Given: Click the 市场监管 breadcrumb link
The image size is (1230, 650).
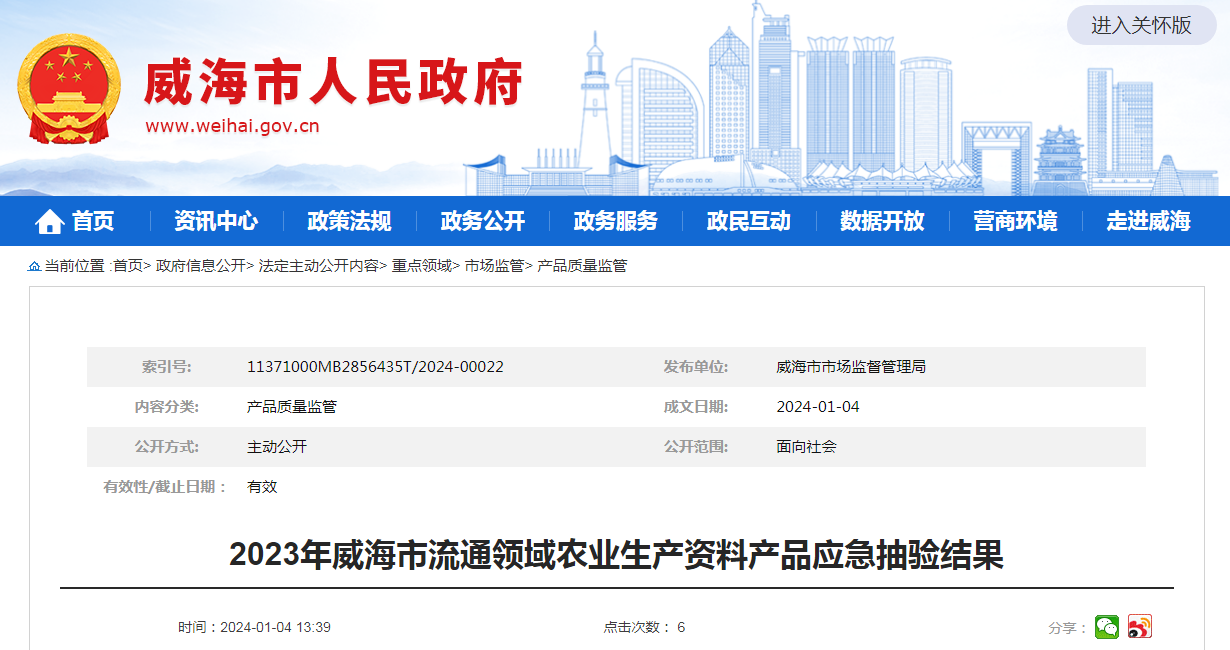Looking at the screenshot, I should pyautogui.click(x=494, y=266).
